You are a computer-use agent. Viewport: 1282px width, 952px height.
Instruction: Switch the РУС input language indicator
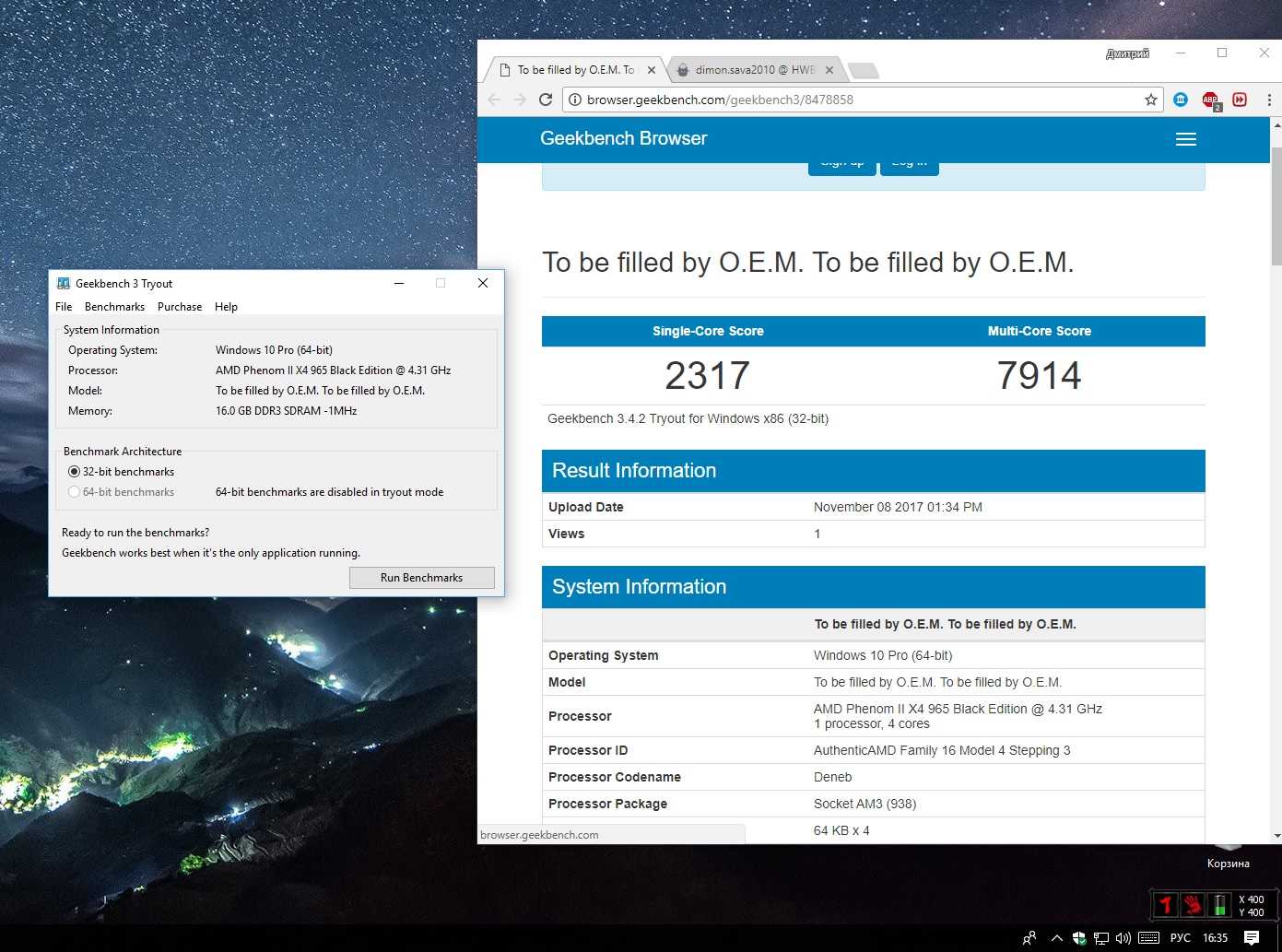click(x=1181, y=938)
